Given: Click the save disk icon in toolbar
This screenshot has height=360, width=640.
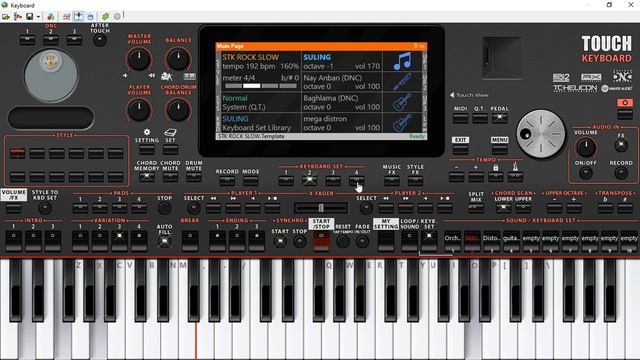Looking at the screenshot, I should [x=29, y=17].
